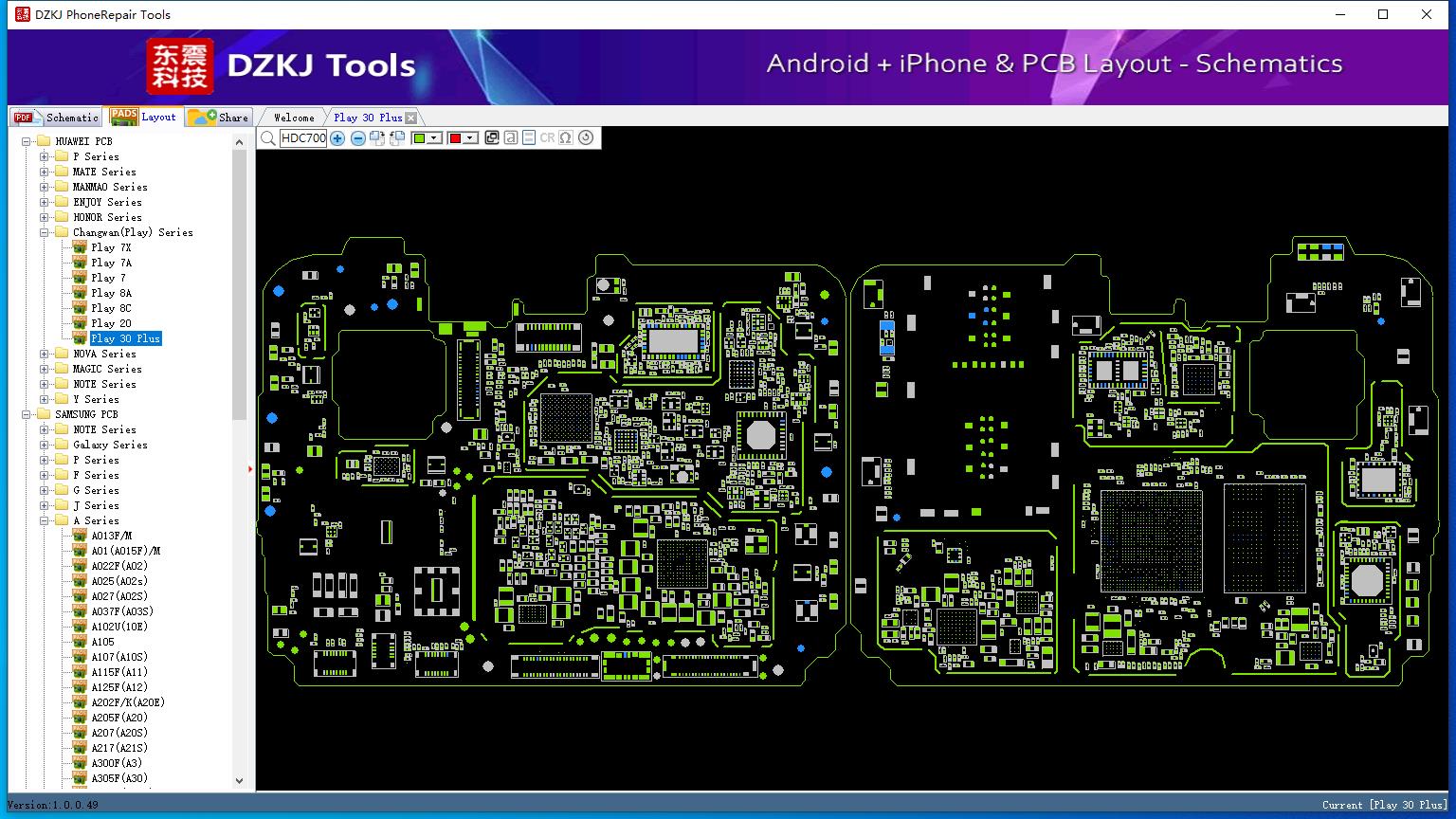Image resolution: width=1456 pixels, height=819 pixels.
Task: Collapse the HUAWEI PCB tree node
Action: click(x=27, y=141)
